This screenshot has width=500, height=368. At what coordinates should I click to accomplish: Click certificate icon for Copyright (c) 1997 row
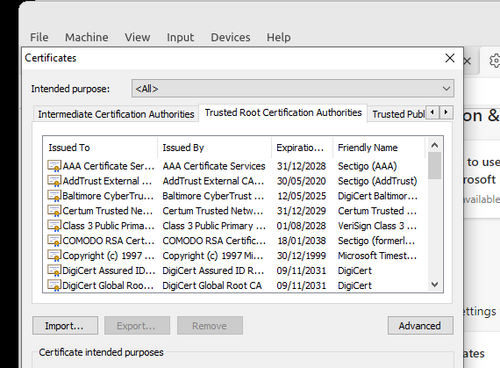[54, 256]
